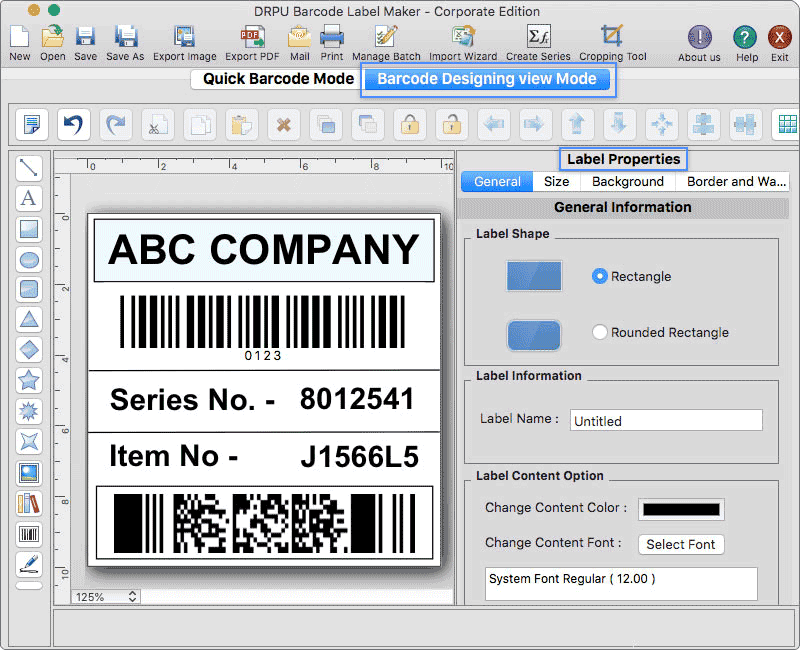Viewport: 800px width, 650px height.
Task: Switch to the Background tab
Action: pyautogui.click(x=628, y=181)
